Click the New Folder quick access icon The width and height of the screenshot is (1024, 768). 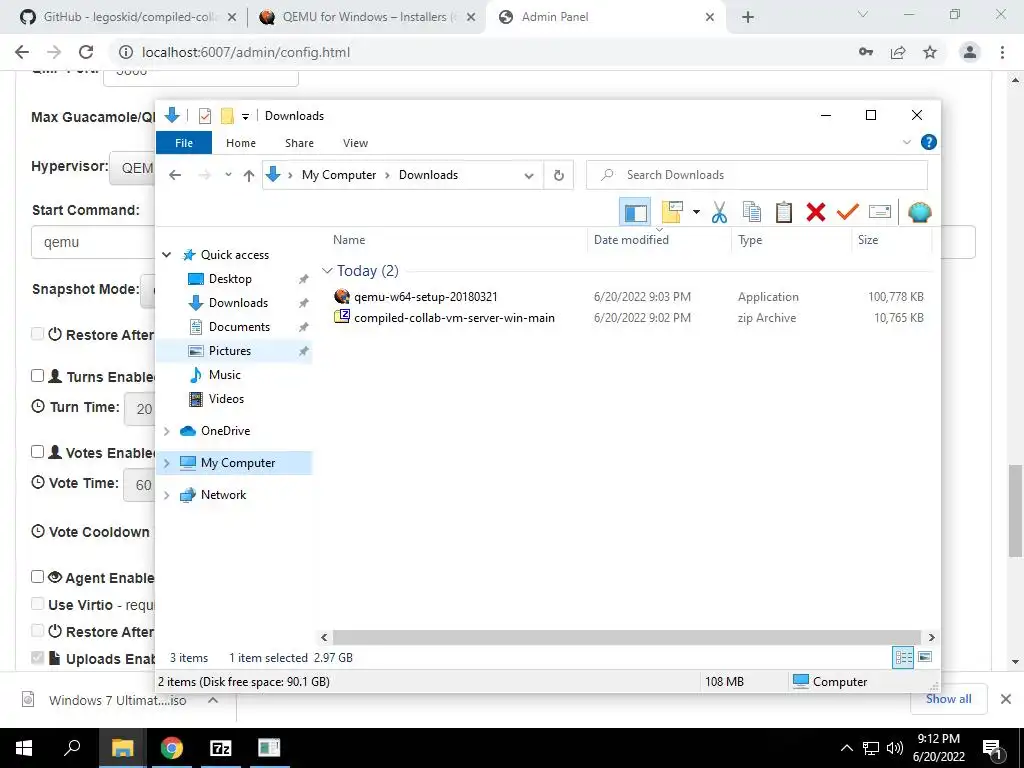click(x=227, y=116)
